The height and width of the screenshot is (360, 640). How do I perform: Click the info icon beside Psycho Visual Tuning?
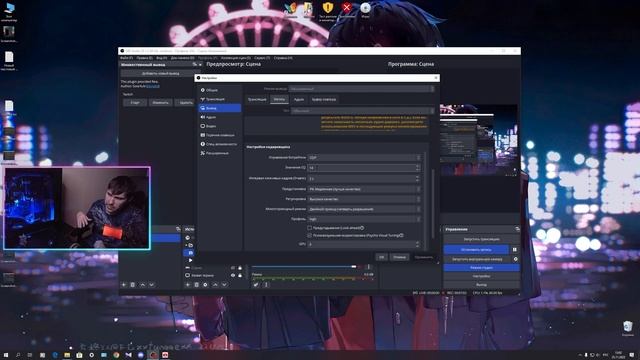pyautogui.click(x=402, y=235)
